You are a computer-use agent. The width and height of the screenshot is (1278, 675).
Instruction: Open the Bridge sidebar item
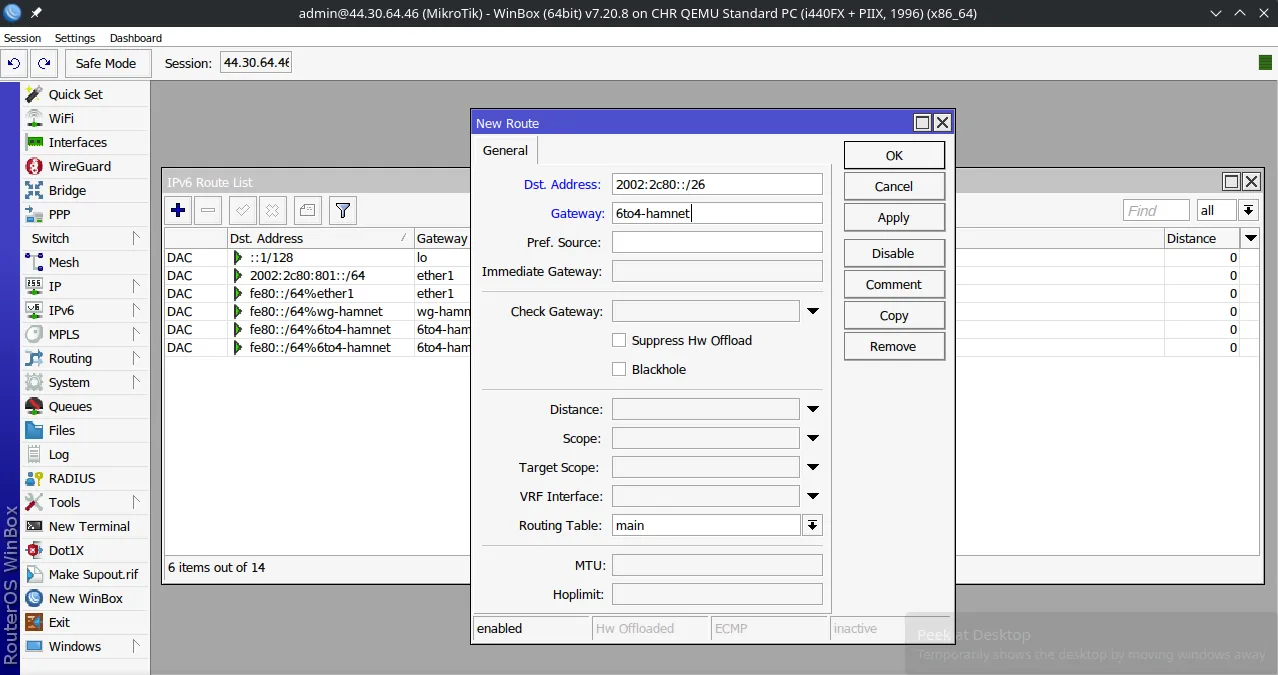(67, 190)
